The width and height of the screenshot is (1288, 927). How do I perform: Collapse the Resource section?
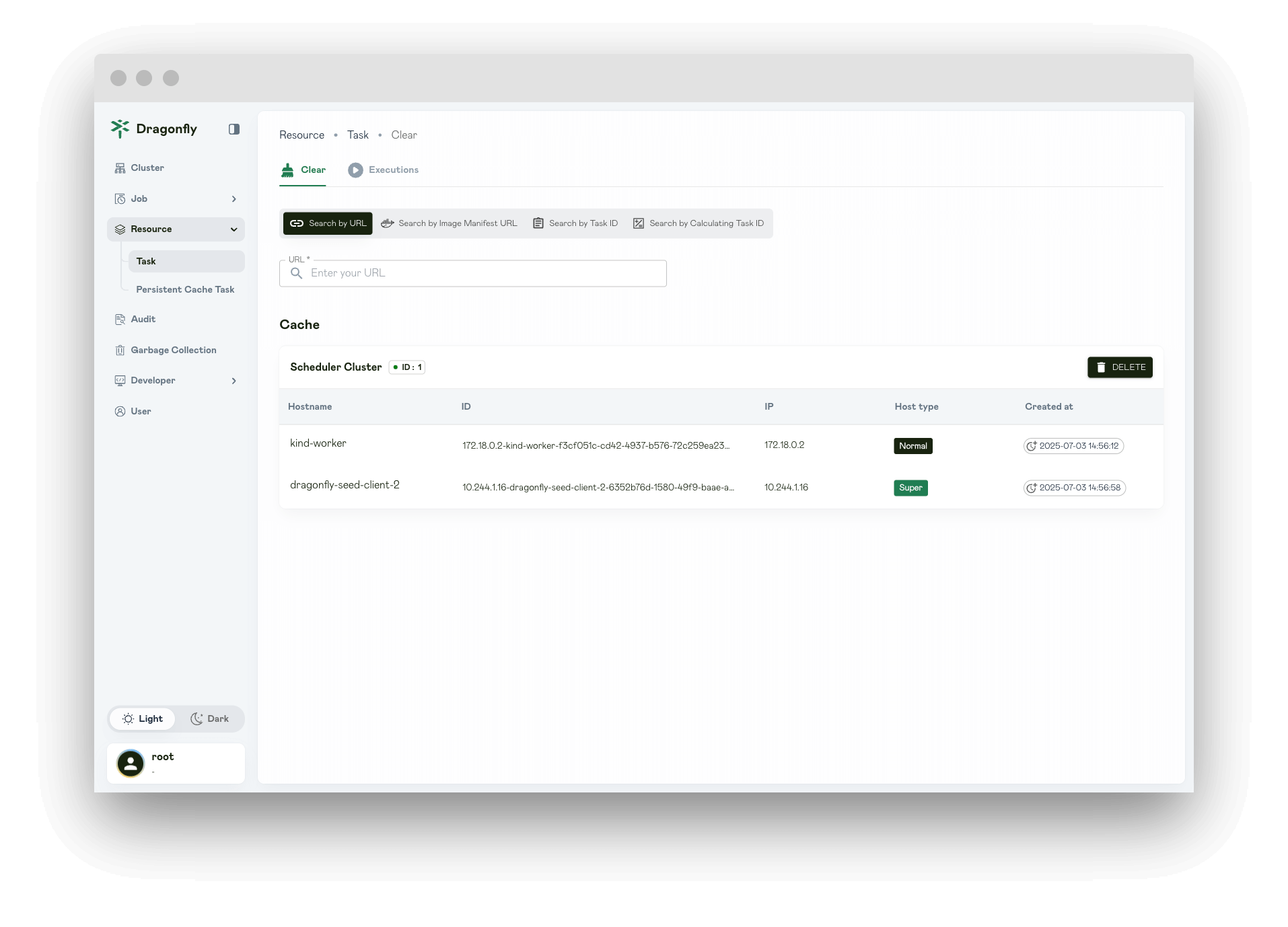click(234, 229)
